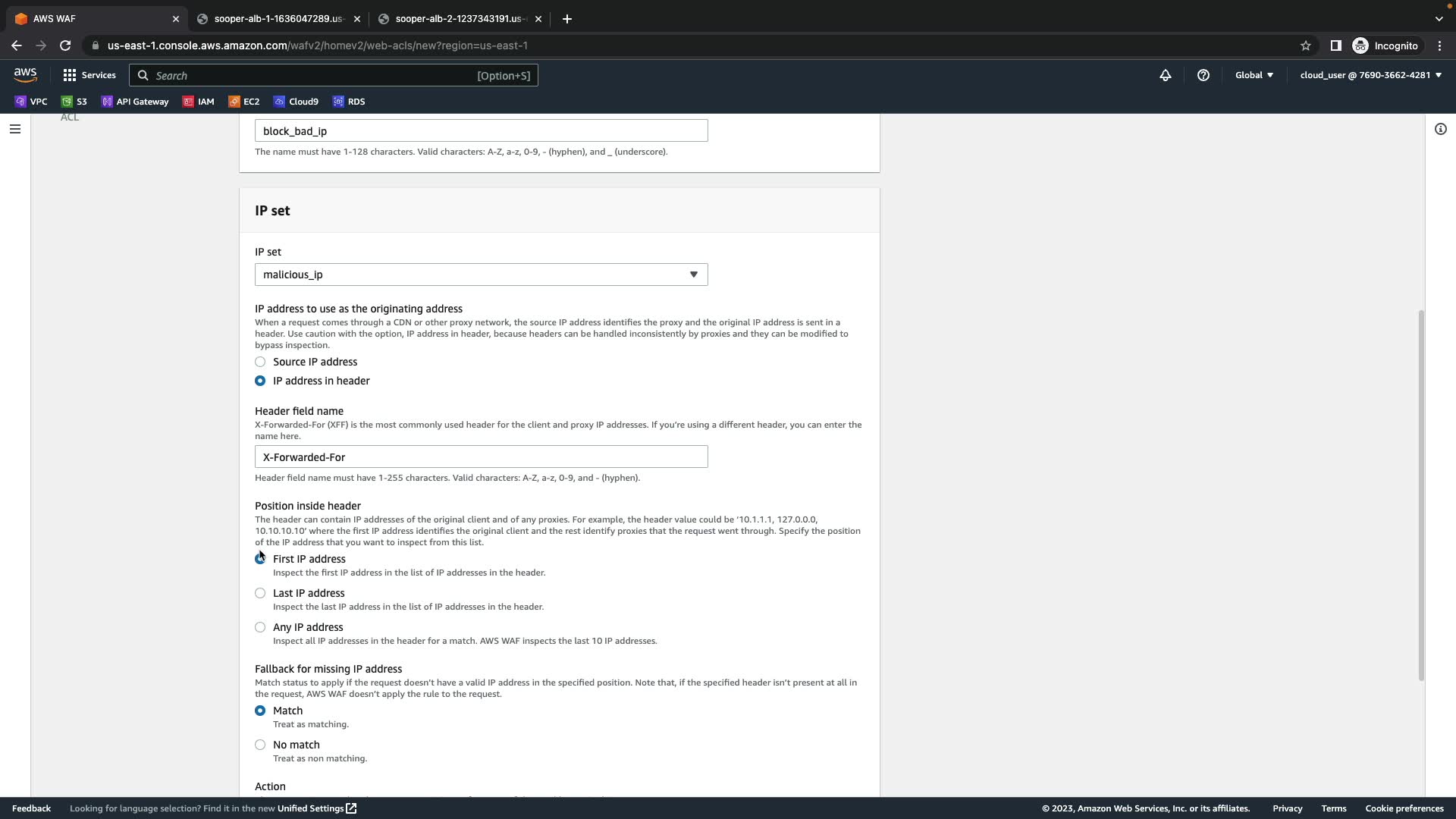
Task: Select Any IP address position option
Action: click(x=260, y=627)
